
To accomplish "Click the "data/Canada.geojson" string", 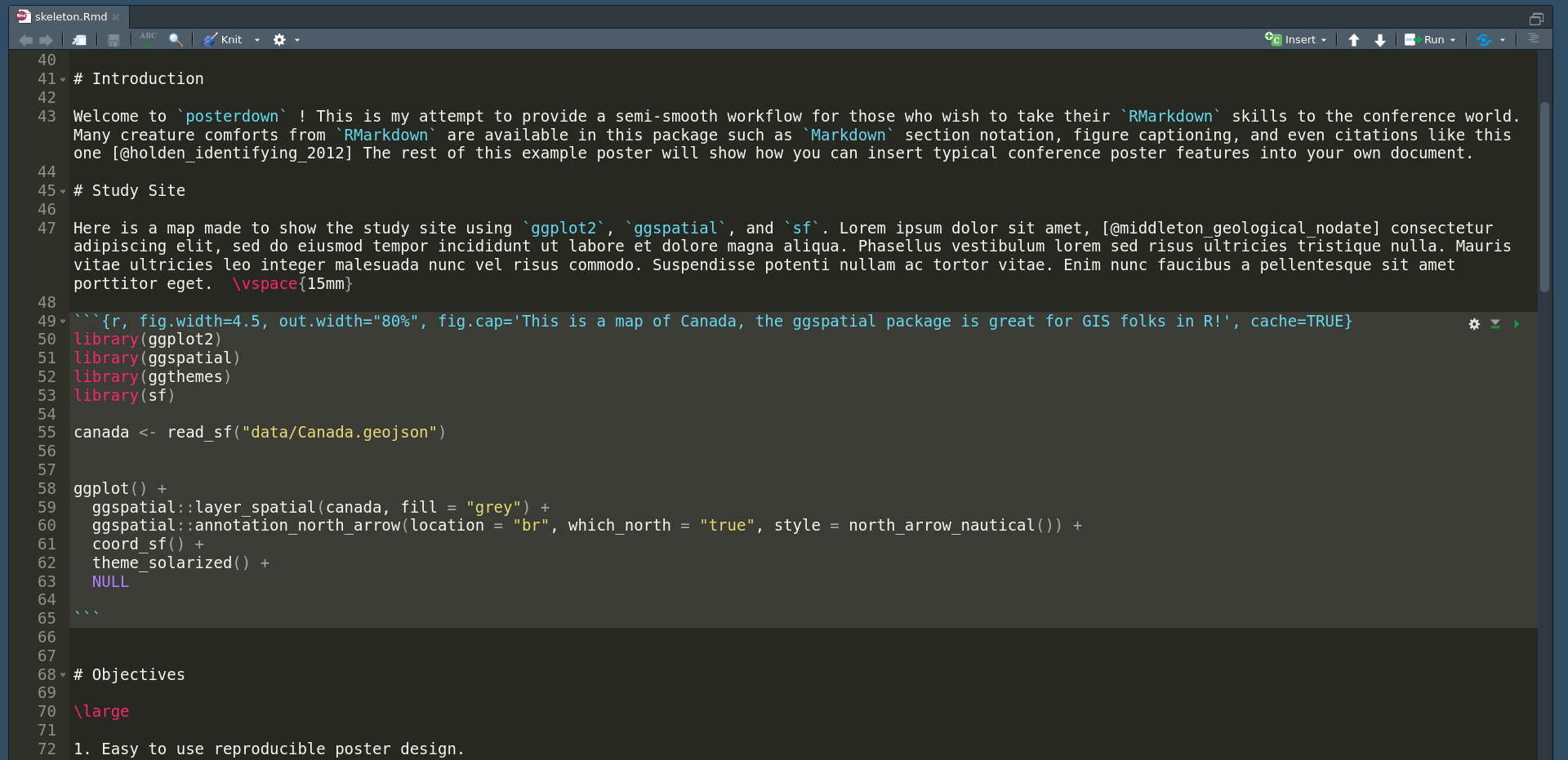I will pyautogui.click(x=340, y=433).
